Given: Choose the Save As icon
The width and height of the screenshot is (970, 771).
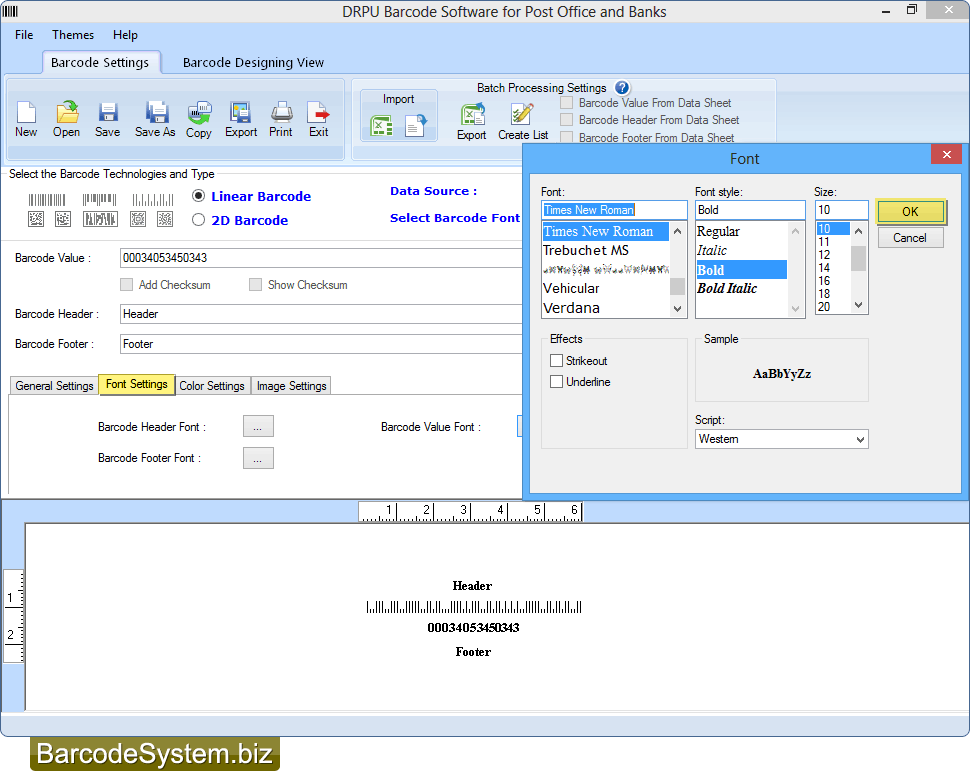Looking at the screenshot, I should point(155,119).
